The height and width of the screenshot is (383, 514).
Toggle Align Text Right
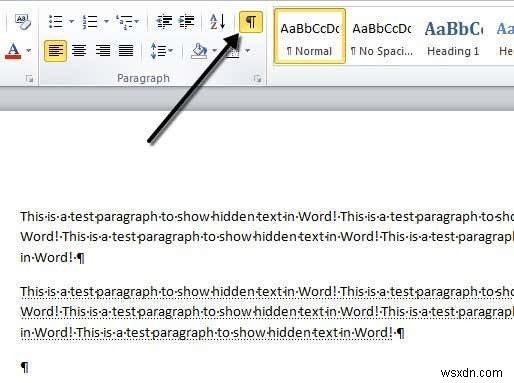point(103,51)
